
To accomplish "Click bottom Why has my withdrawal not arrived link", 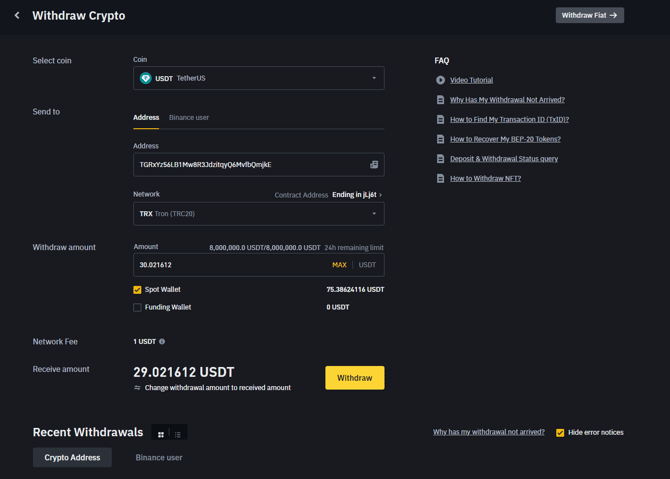I will [x=489, y=432].
